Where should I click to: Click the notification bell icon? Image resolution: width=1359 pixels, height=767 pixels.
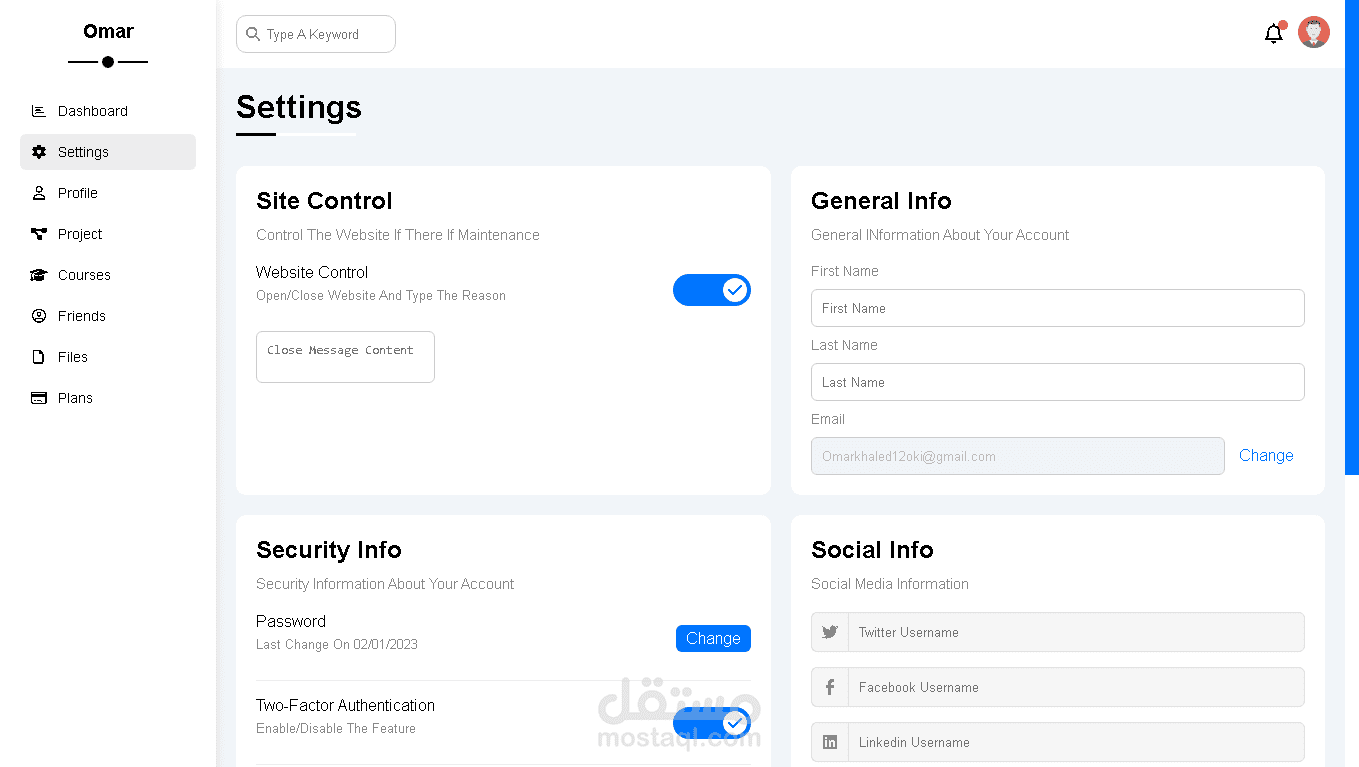(1273, 34)
